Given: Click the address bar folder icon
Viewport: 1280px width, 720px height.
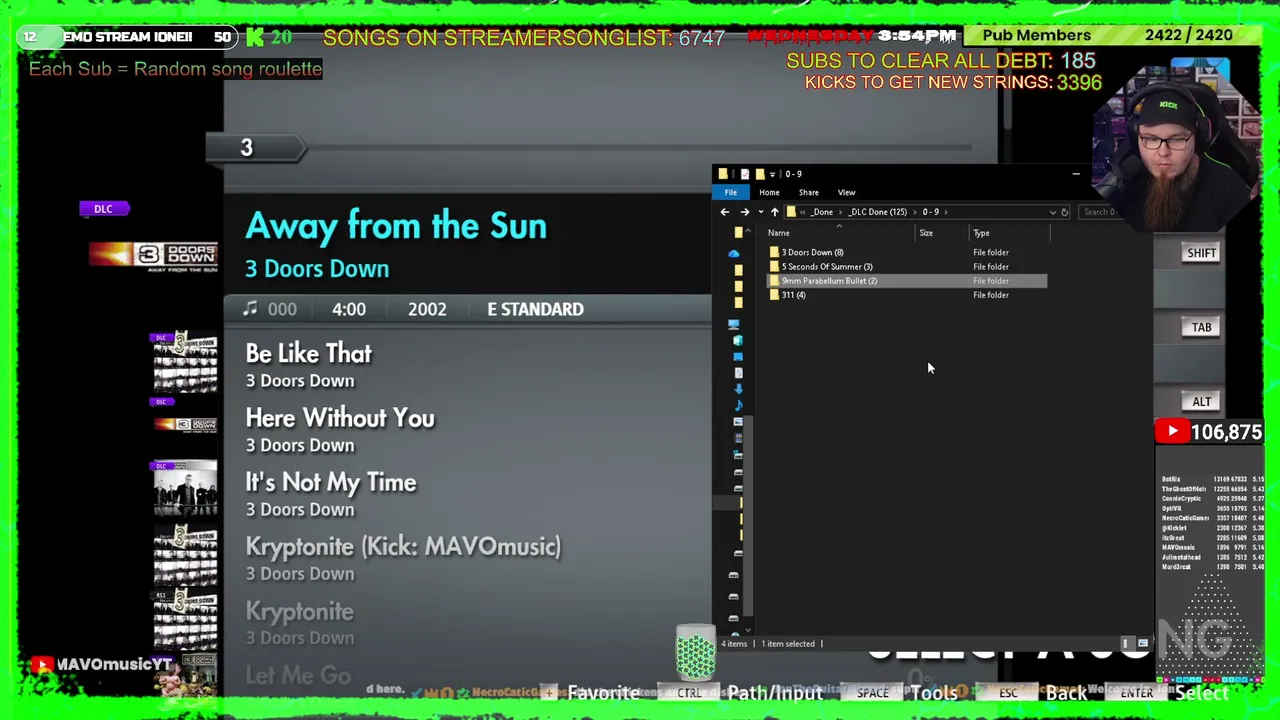Looking at the screenshot, I should [x=791, y=212].
